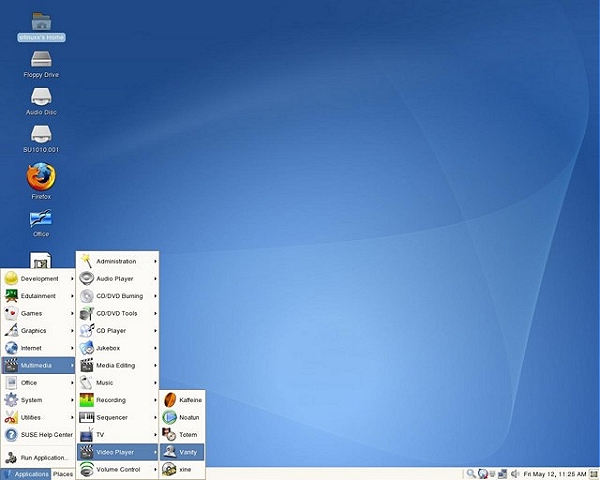
Task: Expand the Volume Control submenu
Action: point(118,469)
